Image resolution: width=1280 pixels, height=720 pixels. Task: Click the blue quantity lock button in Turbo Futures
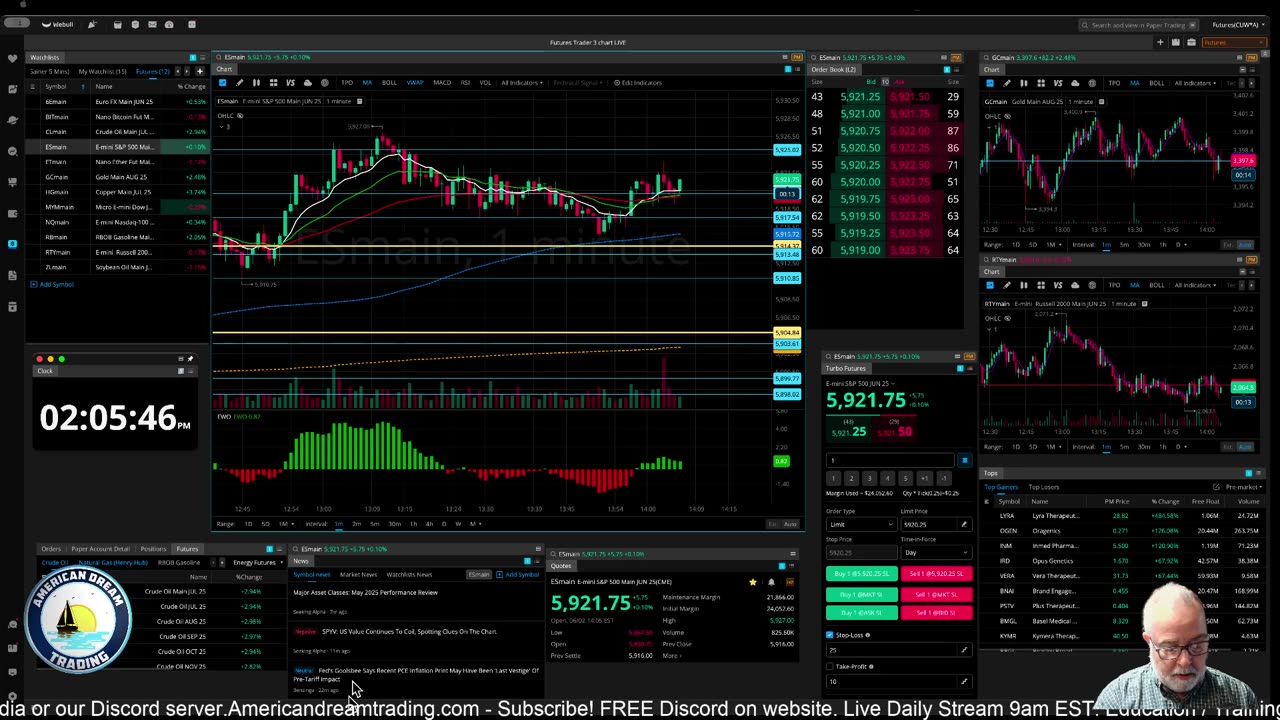click(964, 461)
